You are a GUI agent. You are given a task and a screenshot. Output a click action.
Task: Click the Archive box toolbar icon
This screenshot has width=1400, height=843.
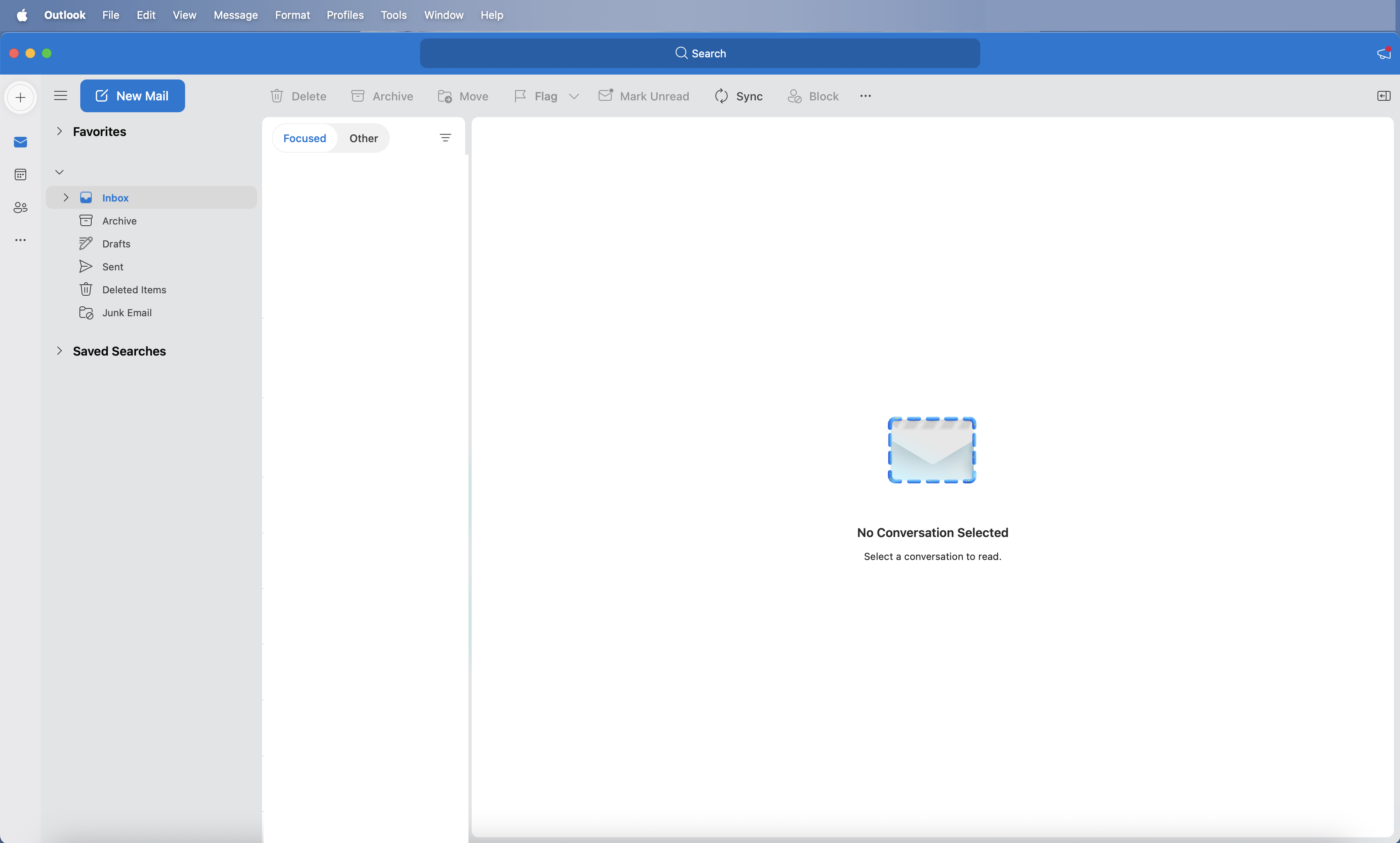click(357, 96)
